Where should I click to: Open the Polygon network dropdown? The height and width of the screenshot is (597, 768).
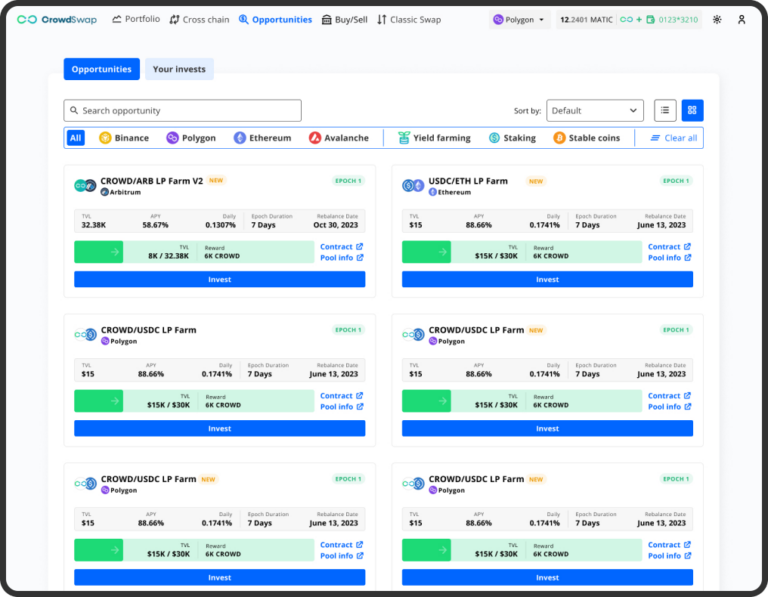pos(519,19)
